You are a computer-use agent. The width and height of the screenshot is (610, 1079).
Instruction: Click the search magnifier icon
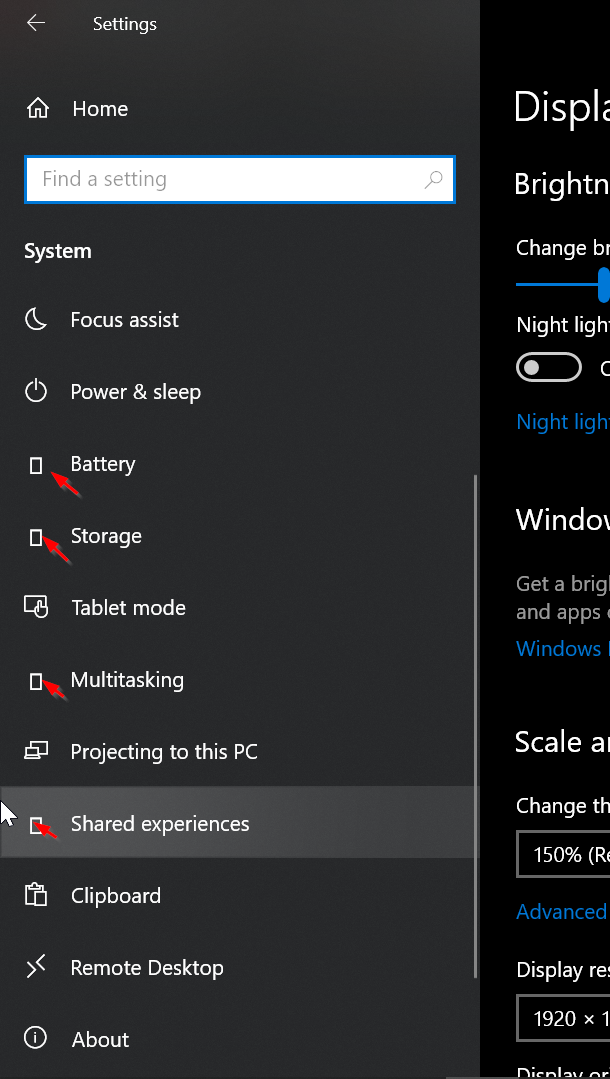tap(433, 180)
